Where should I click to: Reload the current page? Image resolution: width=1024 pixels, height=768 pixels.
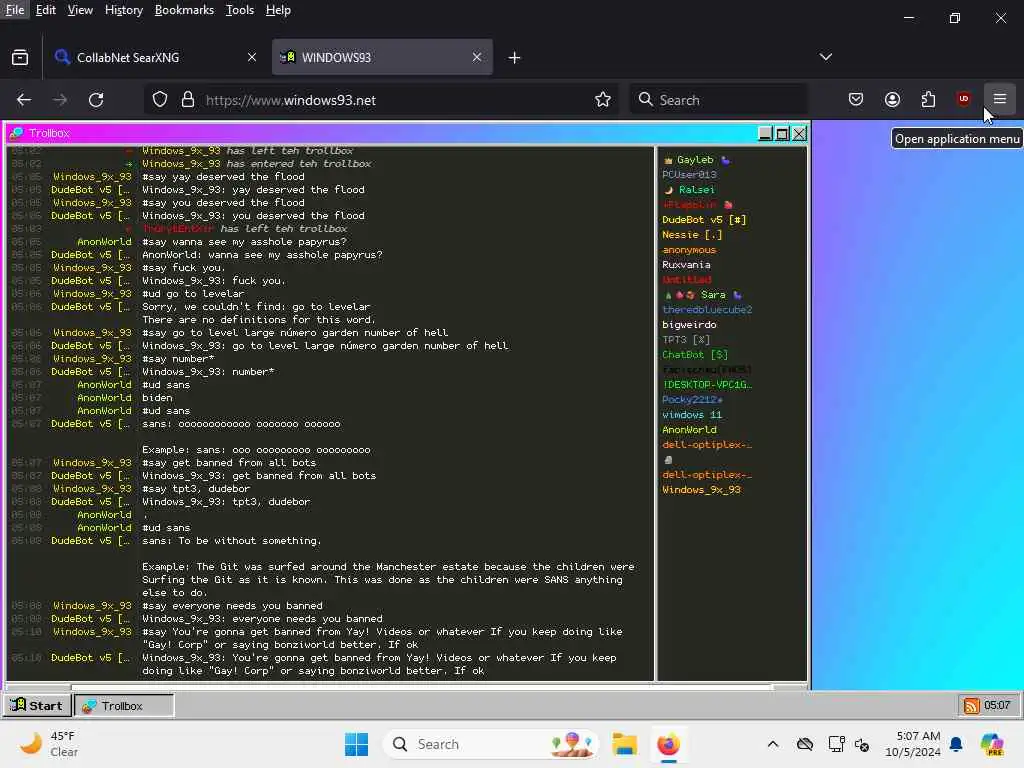(96, 100)
